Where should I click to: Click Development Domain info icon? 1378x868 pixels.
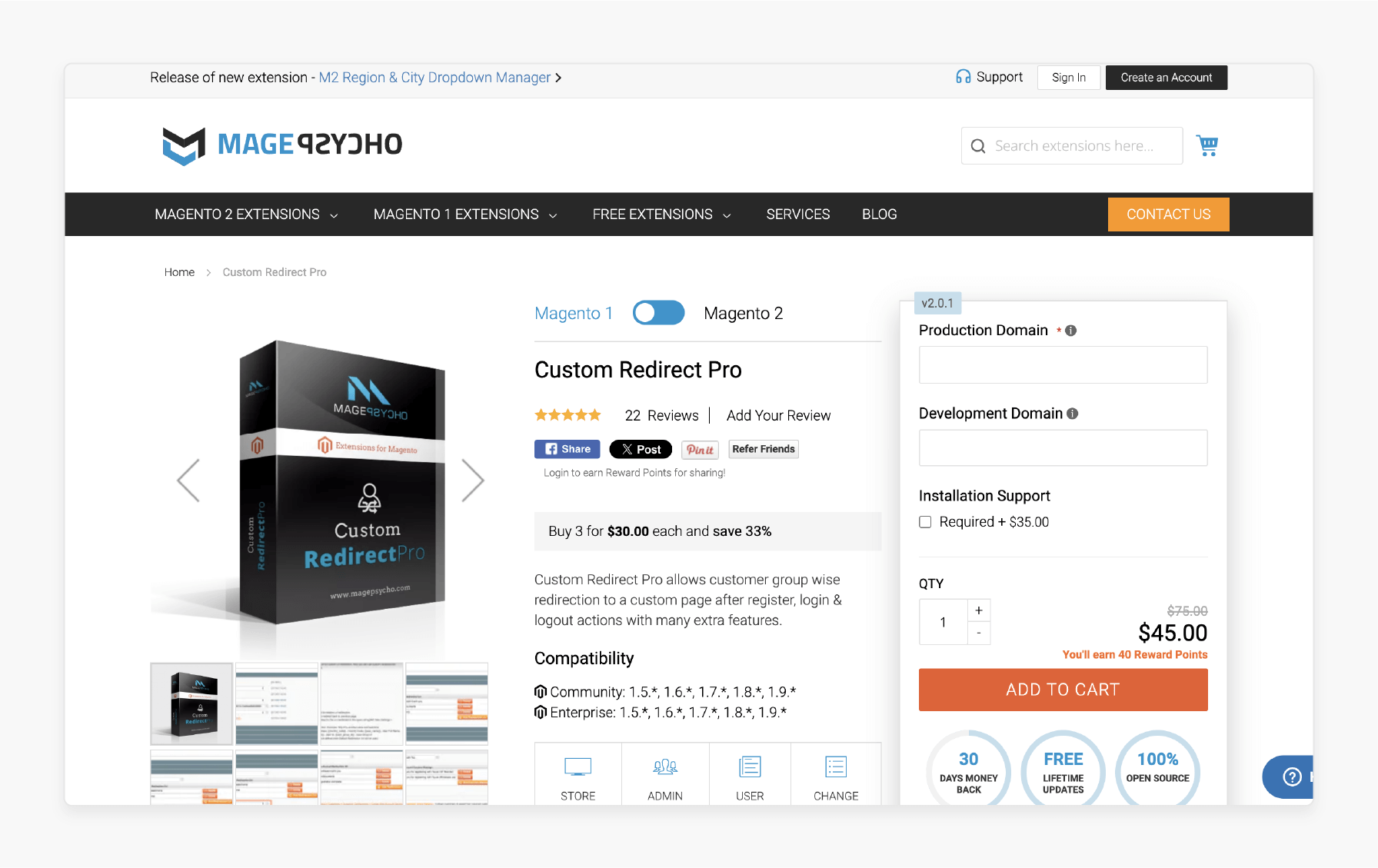tap(1073, 414)
